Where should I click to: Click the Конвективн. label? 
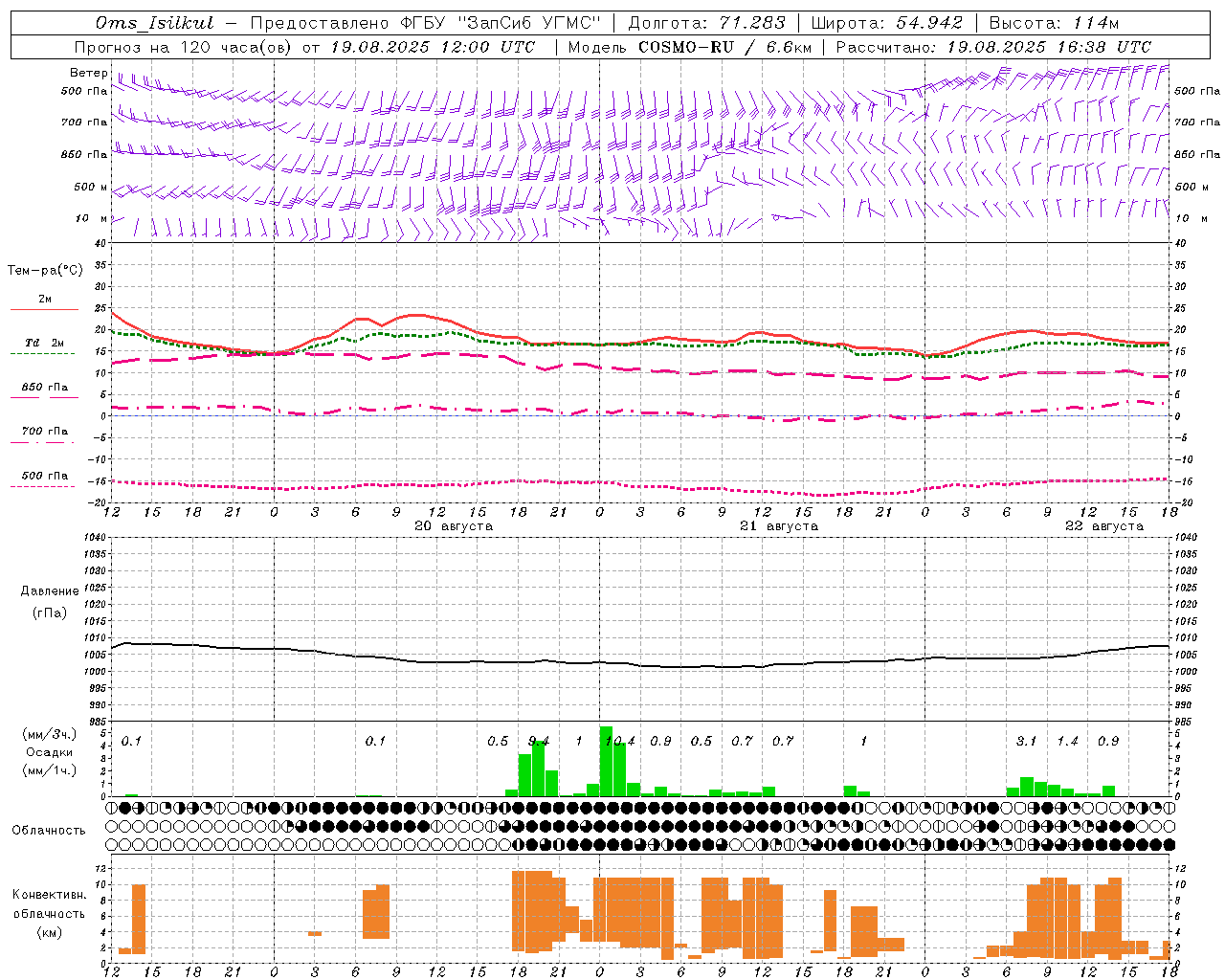(49, 895)
